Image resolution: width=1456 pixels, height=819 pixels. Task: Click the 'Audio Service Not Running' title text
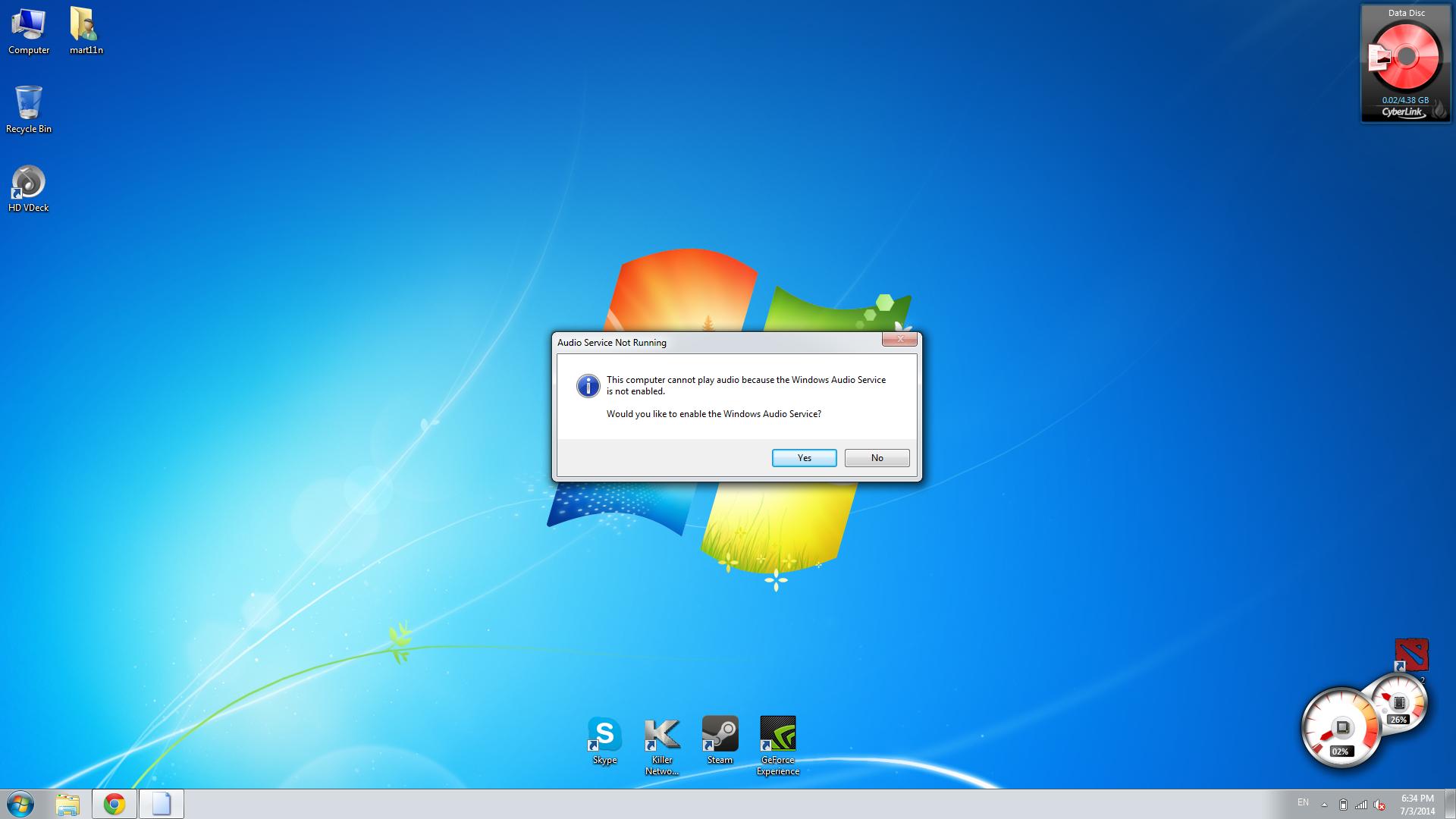611,343
